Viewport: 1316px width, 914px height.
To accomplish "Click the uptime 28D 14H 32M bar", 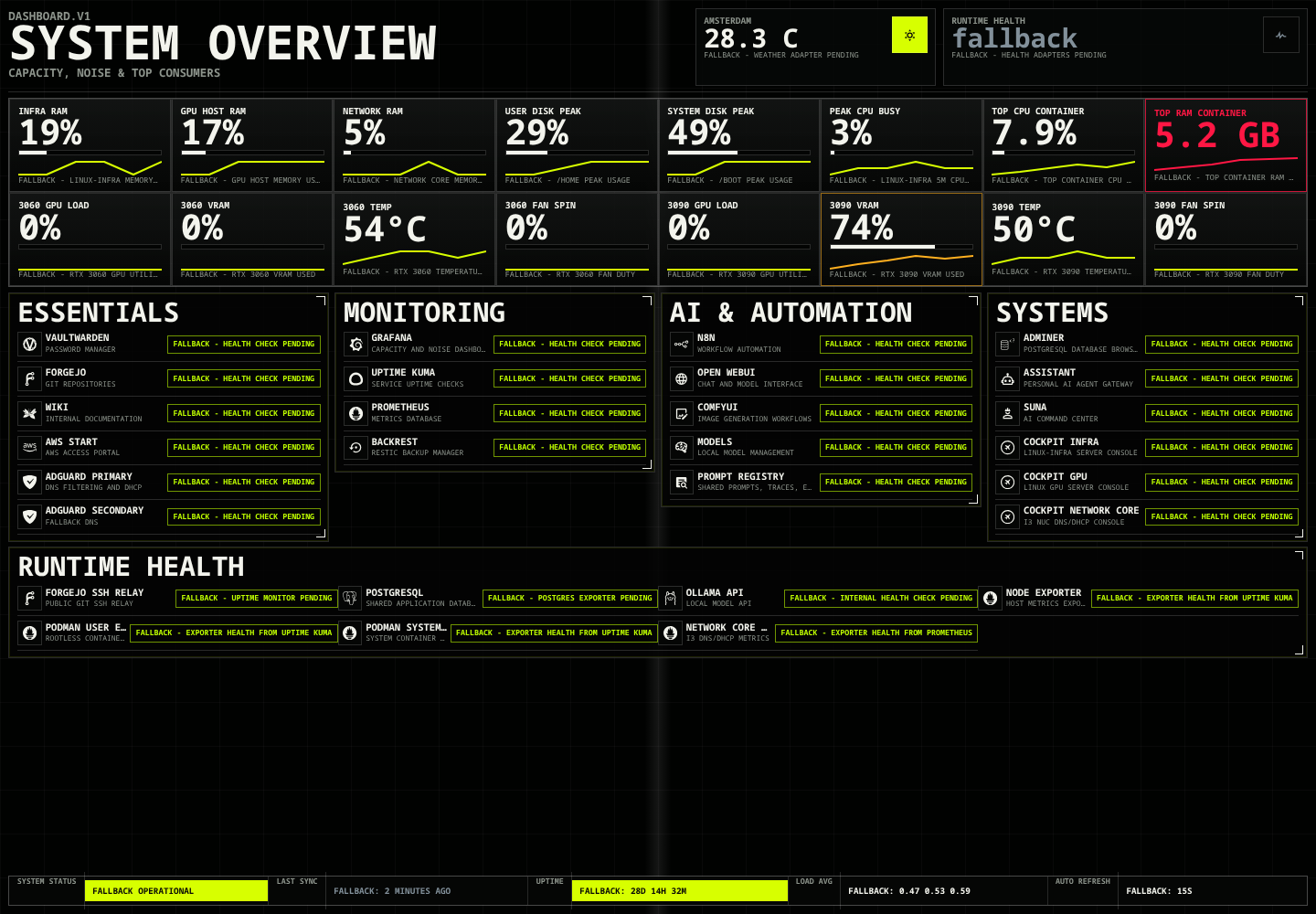I will (679, 891).
